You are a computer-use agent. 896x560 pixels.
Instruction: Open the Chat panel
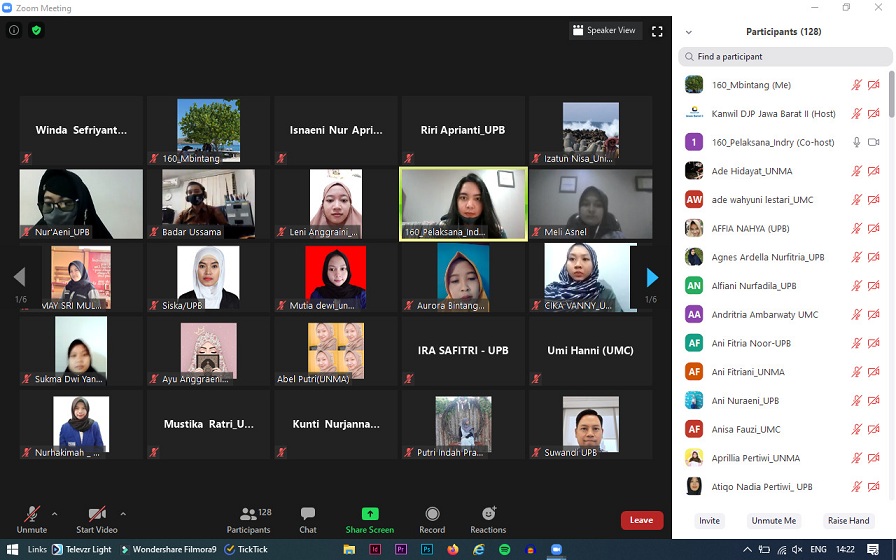pos(308,517)
